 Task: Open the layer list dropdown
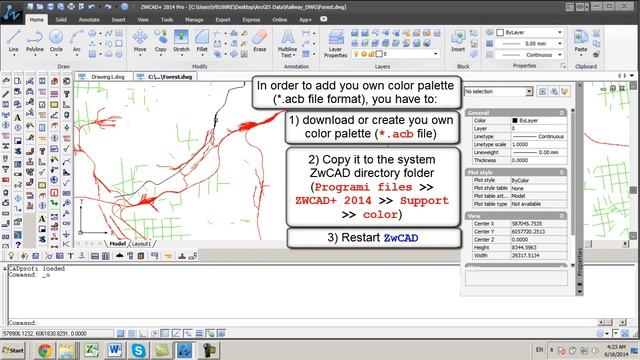[436, 54]
